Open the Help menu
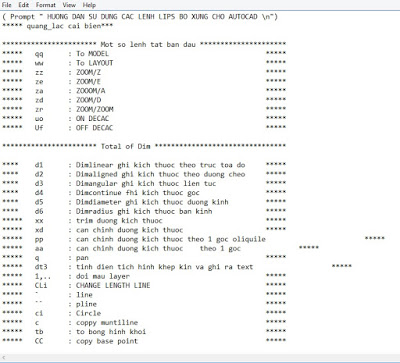The width and height of the screenshot is (400, 363). pos(89,5)
